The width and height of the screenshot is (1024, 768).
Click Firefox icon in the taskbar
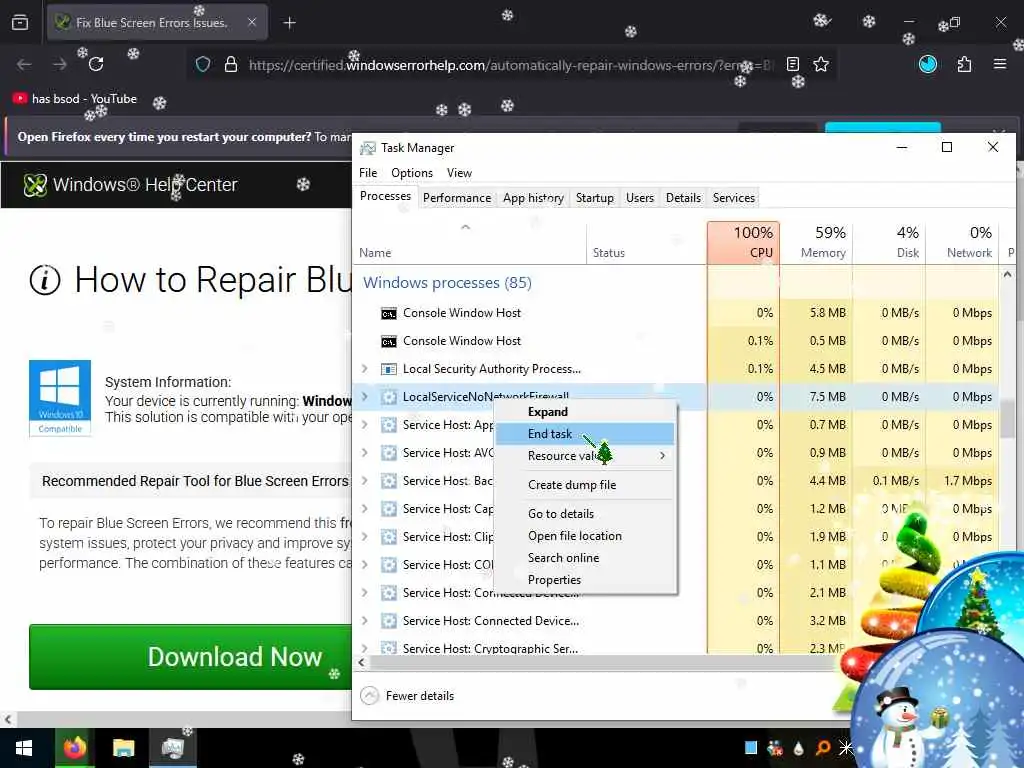coord(74,748)
